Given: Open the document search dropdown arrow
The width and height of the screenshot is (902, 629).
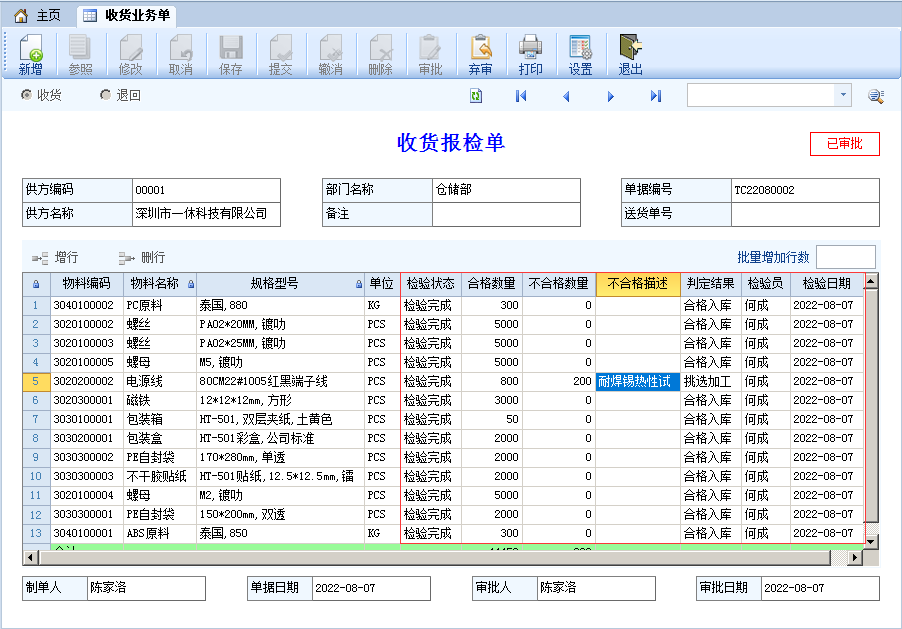Looking at the screenshot, I should pyautogui.click(x=843, y=95).
